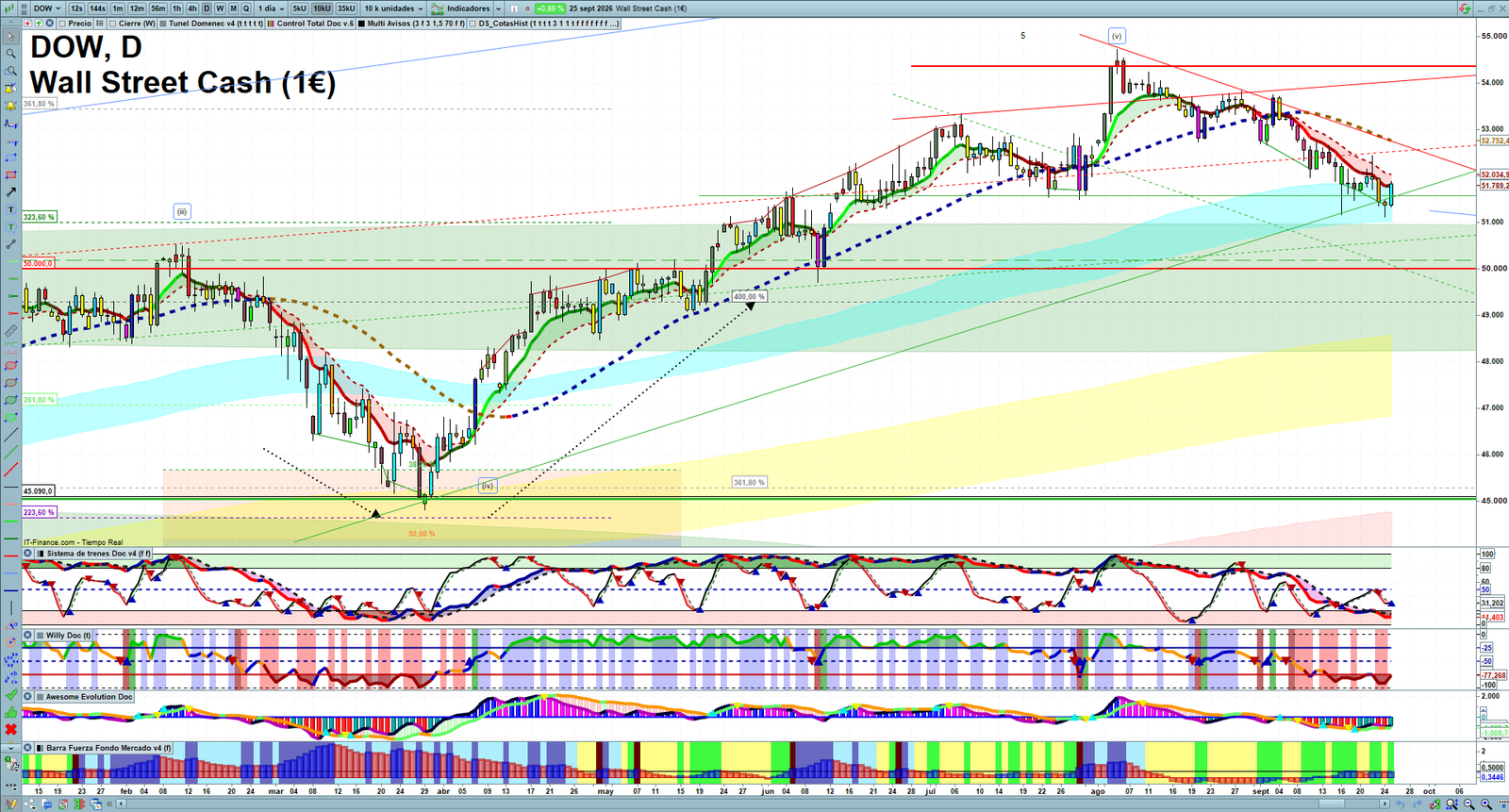Image resolution: width=1509 pixels, height=812 pixels.
Task: Toggle the Precio checkbox
Action: coord(61,24)
